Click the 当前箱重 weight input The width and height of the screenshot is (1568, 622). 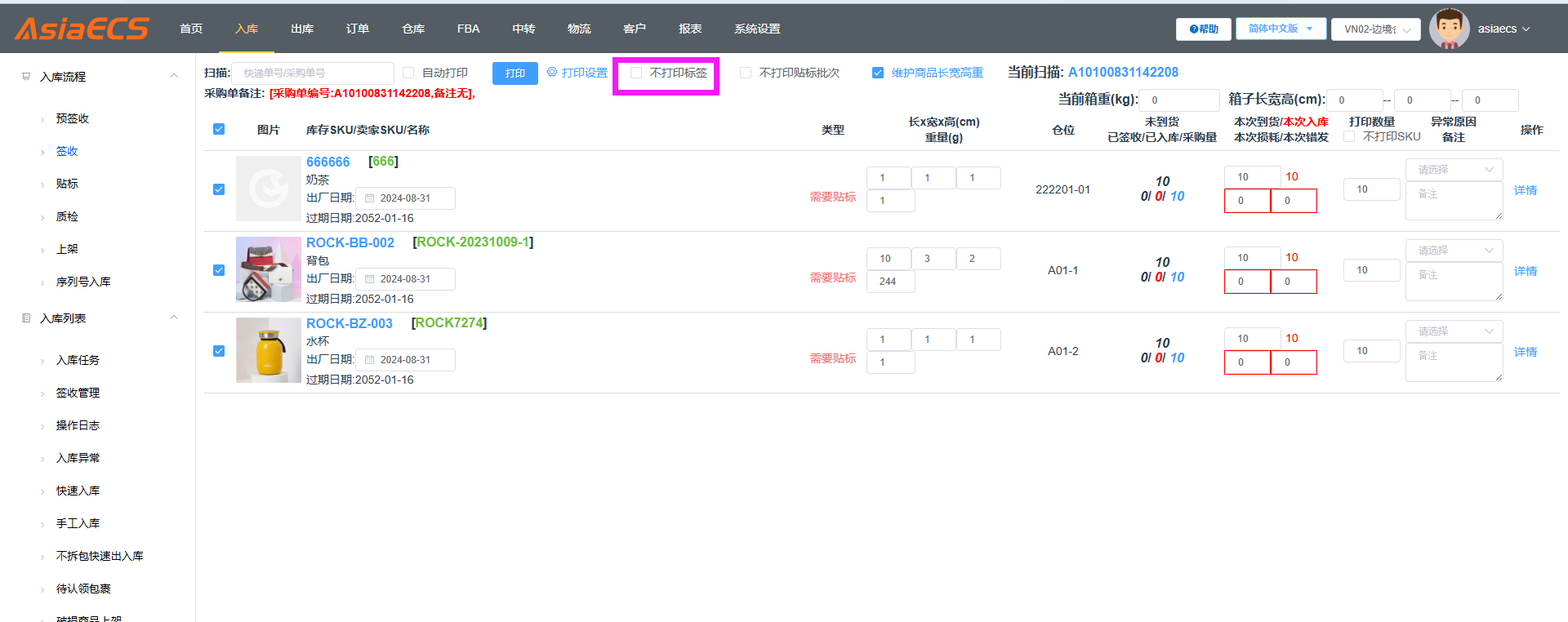pyautogui.click(x=1179, y=100)
